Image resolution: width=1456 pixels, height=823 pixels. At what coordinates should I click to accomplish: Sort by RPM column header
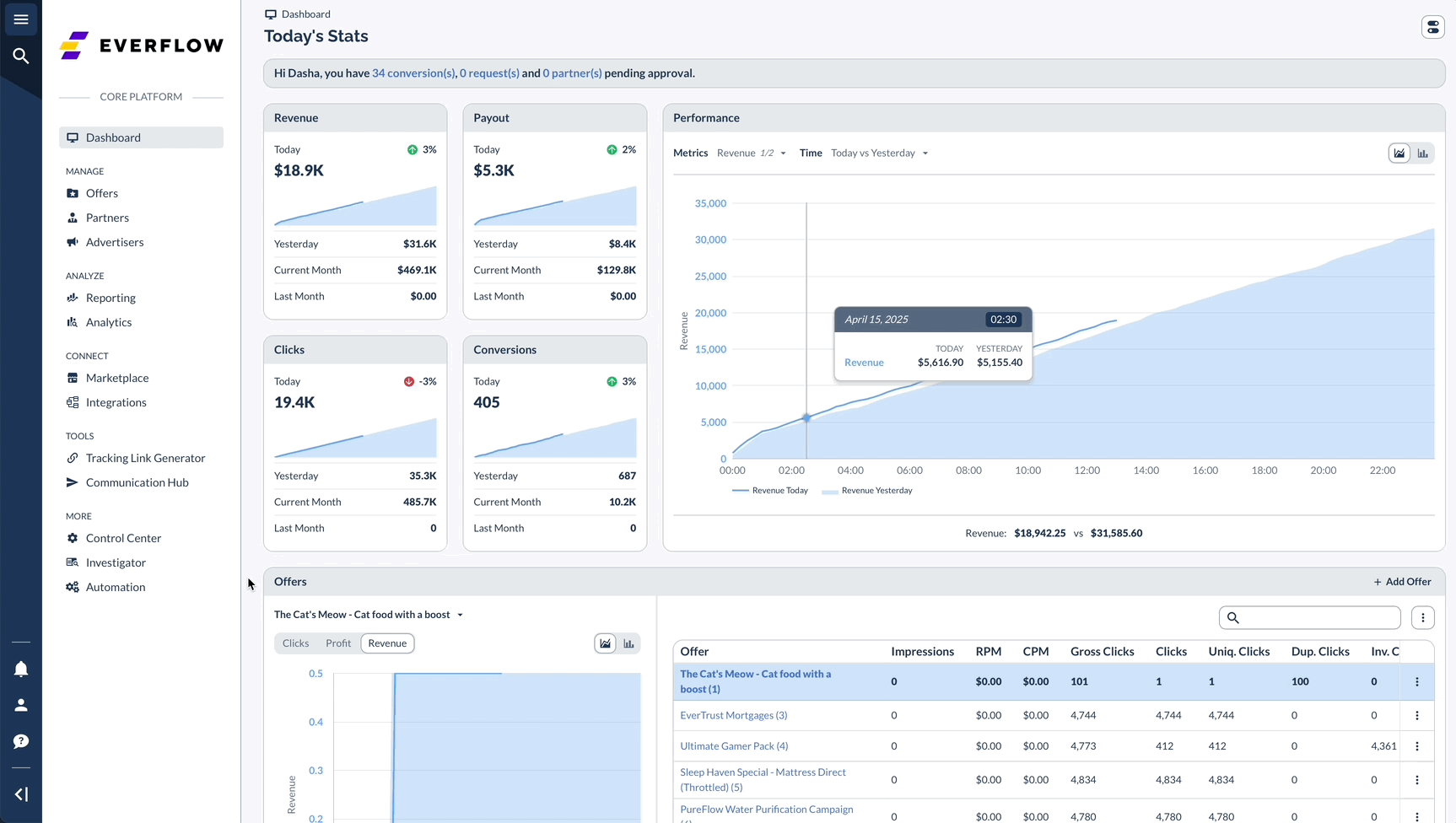tap(988, 652)
